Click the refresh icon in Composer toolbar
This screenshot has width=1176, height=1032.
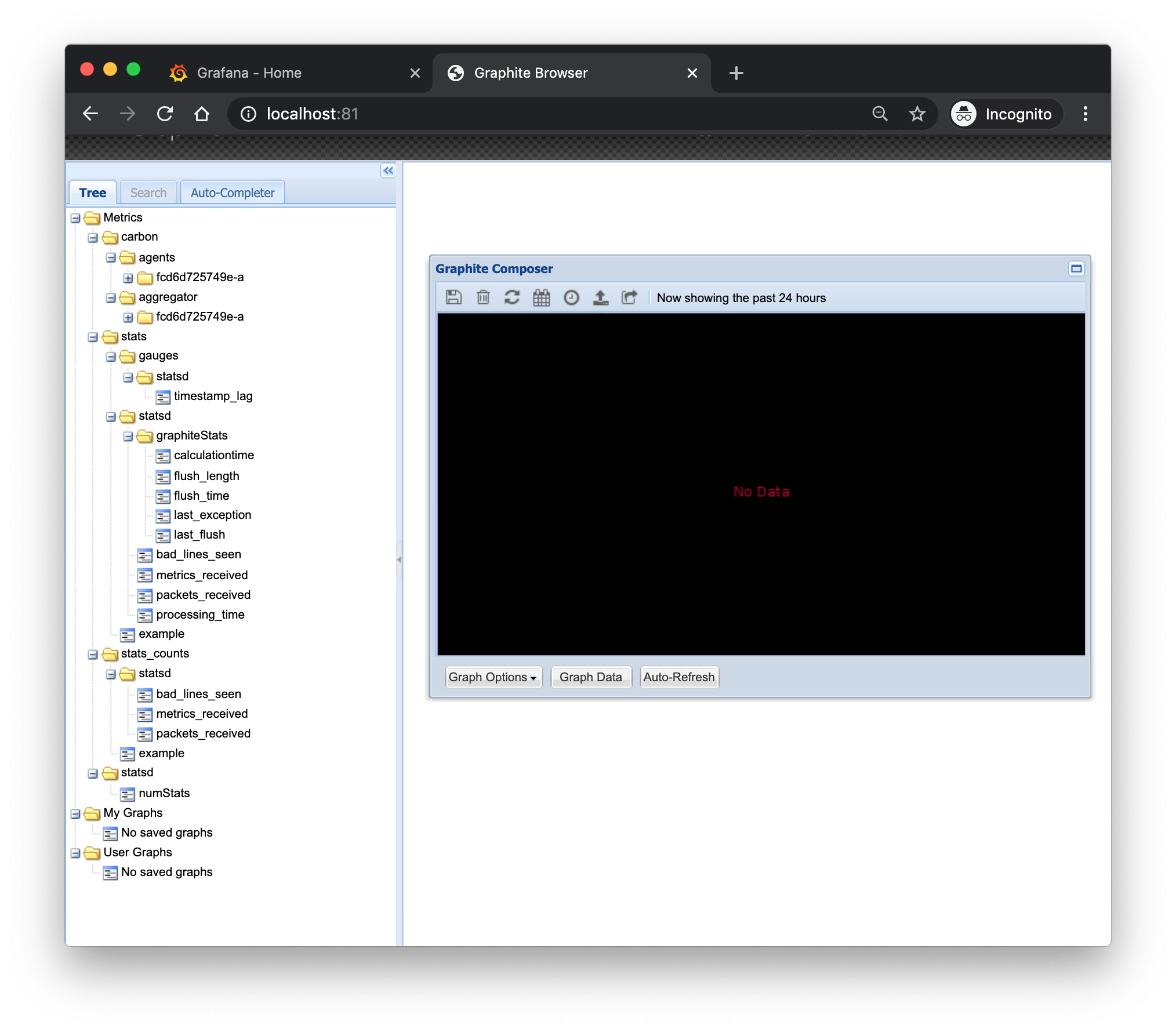(511, 297)
